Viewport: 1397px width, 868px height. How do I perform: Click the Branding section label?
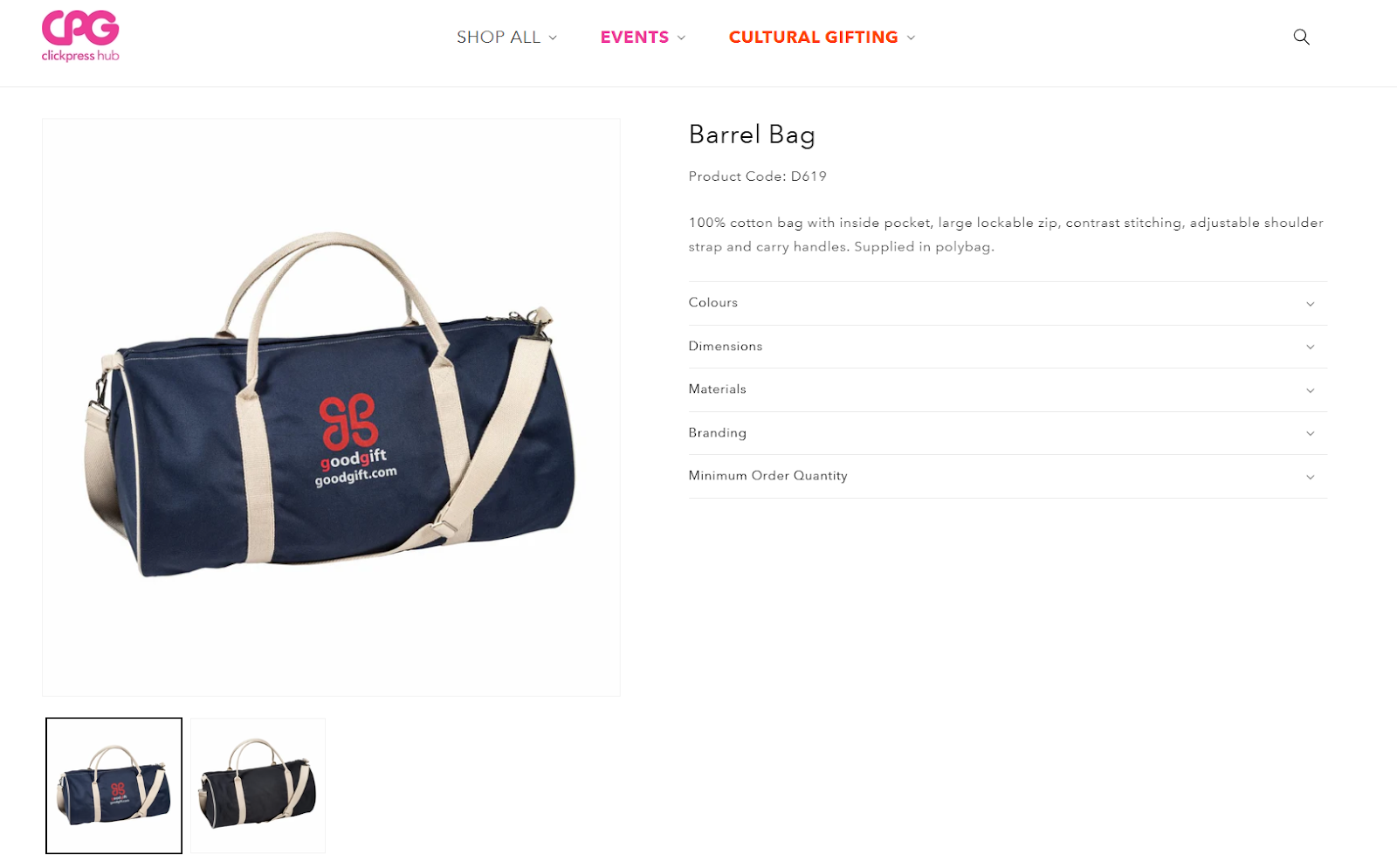click(717, 432)
